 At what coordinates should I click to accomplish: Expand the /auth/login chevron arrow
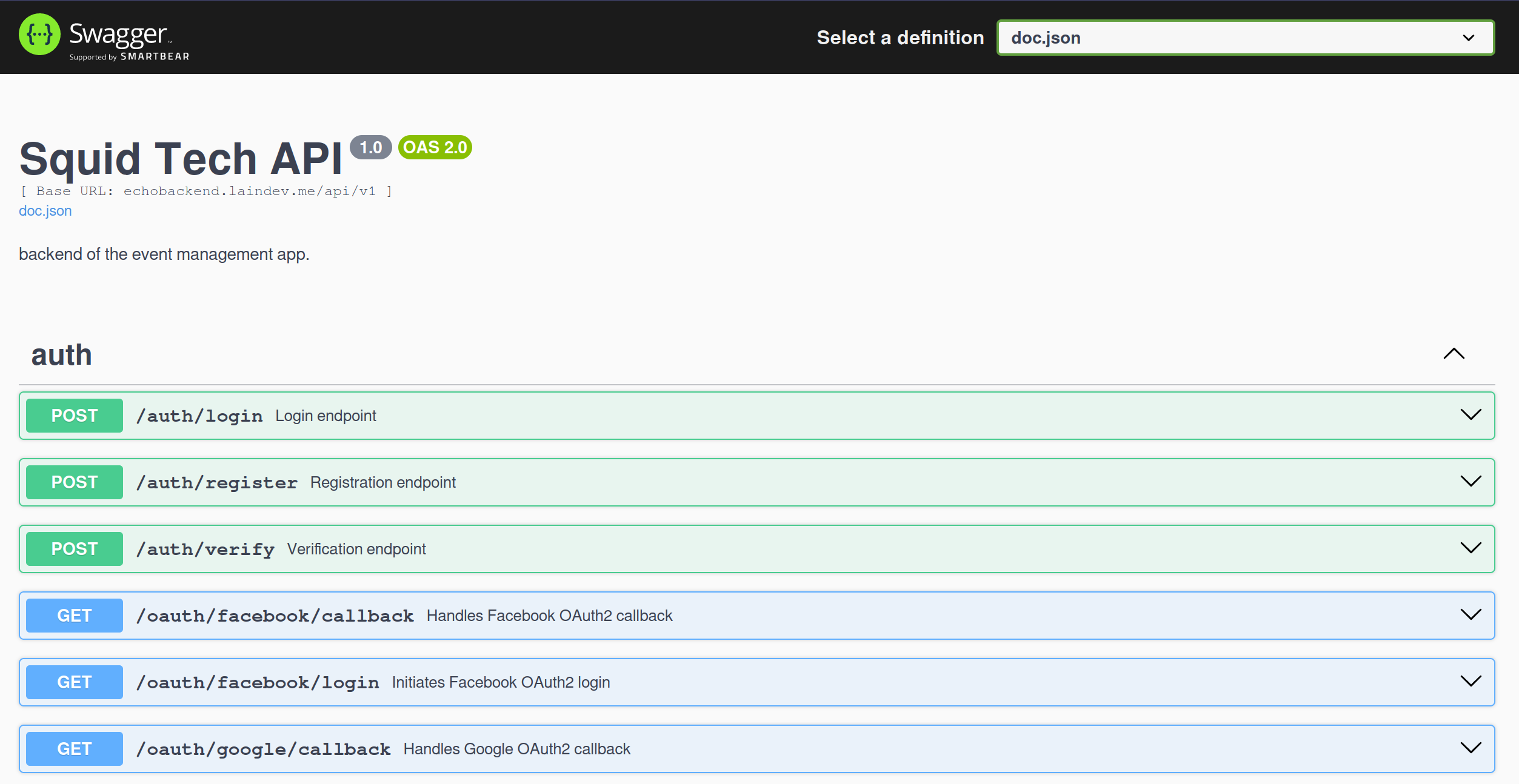point(1471,415)
